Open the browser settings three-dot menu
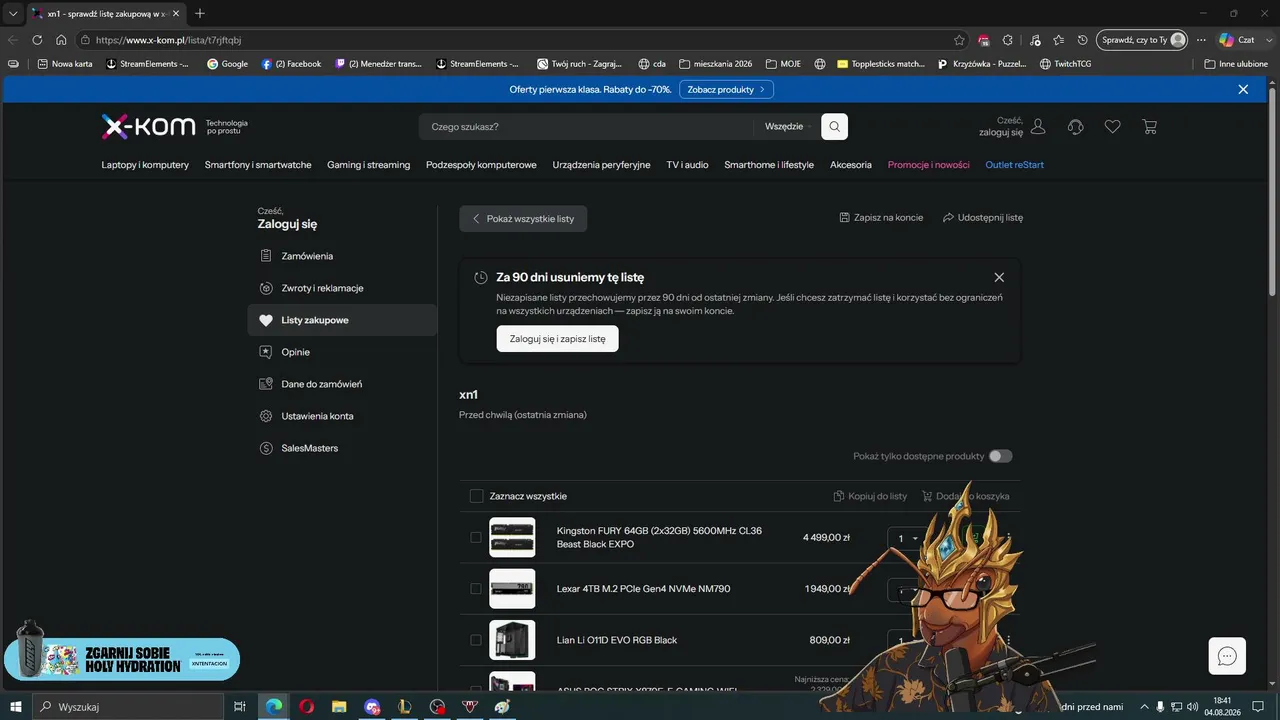This screenshot has width=1280, height=720. click(x=1201, y=40)
